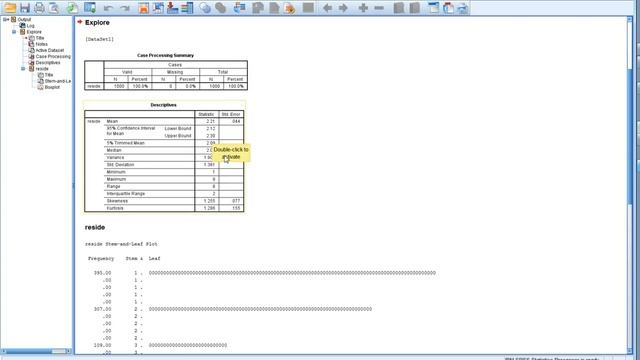Click the Go to Variable toolbar icon

point(172,7)
